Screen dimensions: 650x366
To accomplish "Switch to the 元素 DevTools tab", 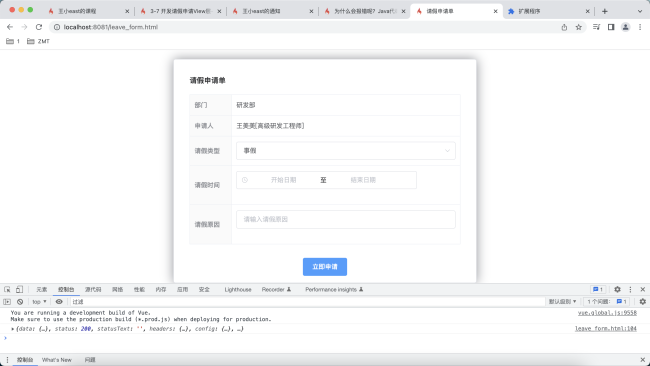I will (41, 289).
